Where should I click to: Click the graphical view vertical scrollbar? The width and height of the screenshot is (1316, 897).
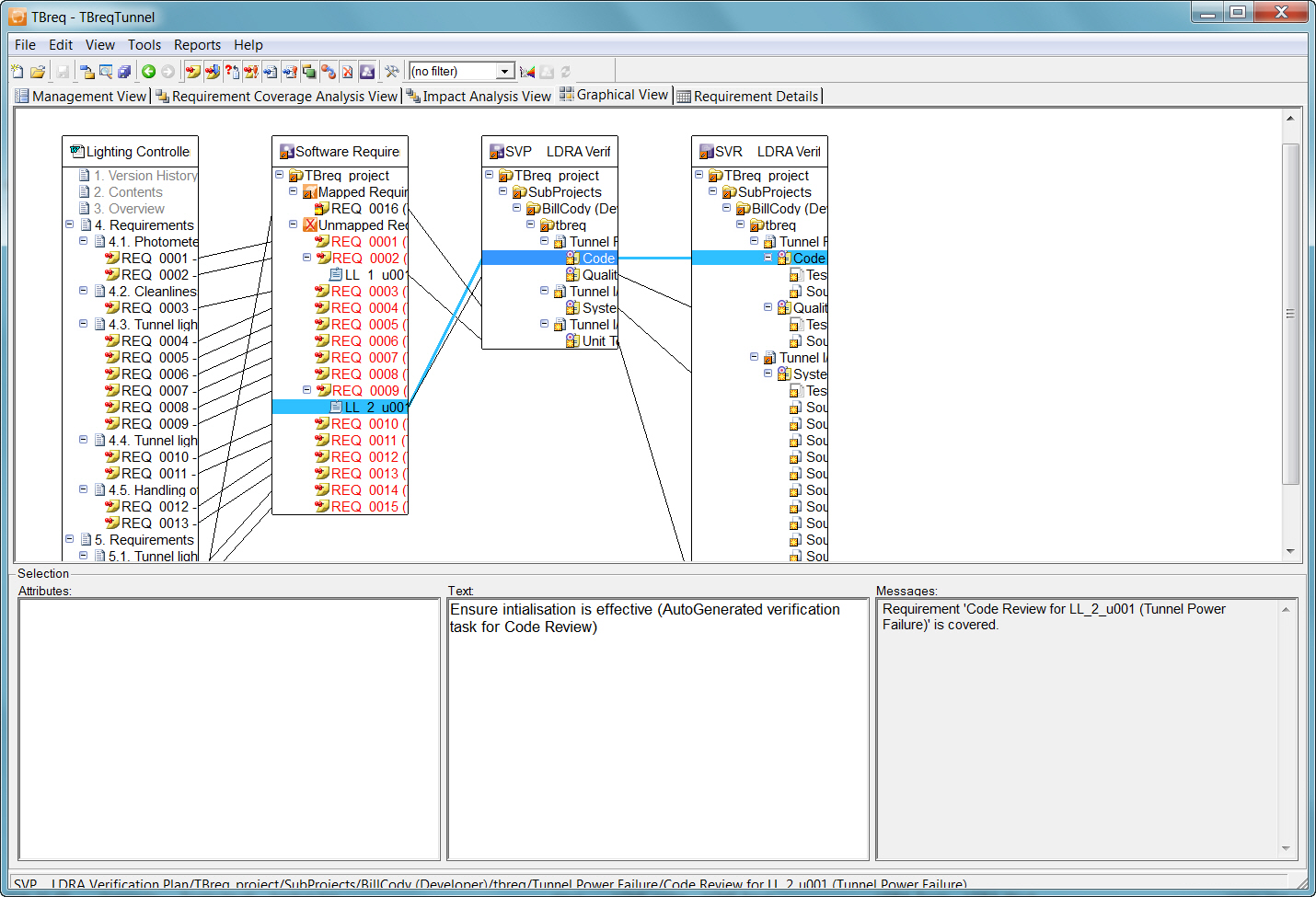pos(1290,313)
